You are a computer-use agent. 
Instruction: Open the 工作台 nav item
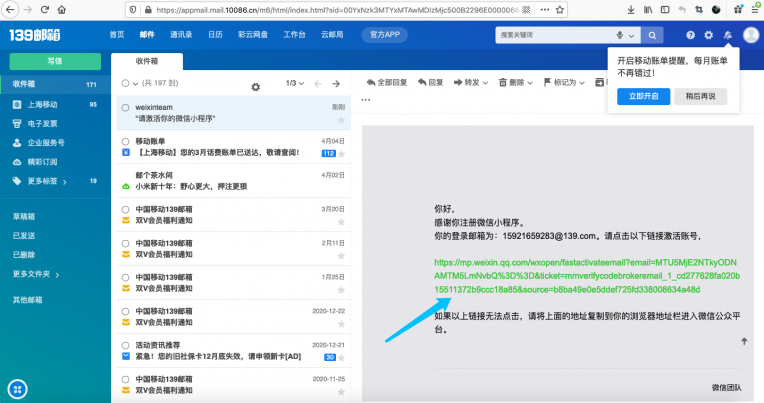click(x=294, y=35)
